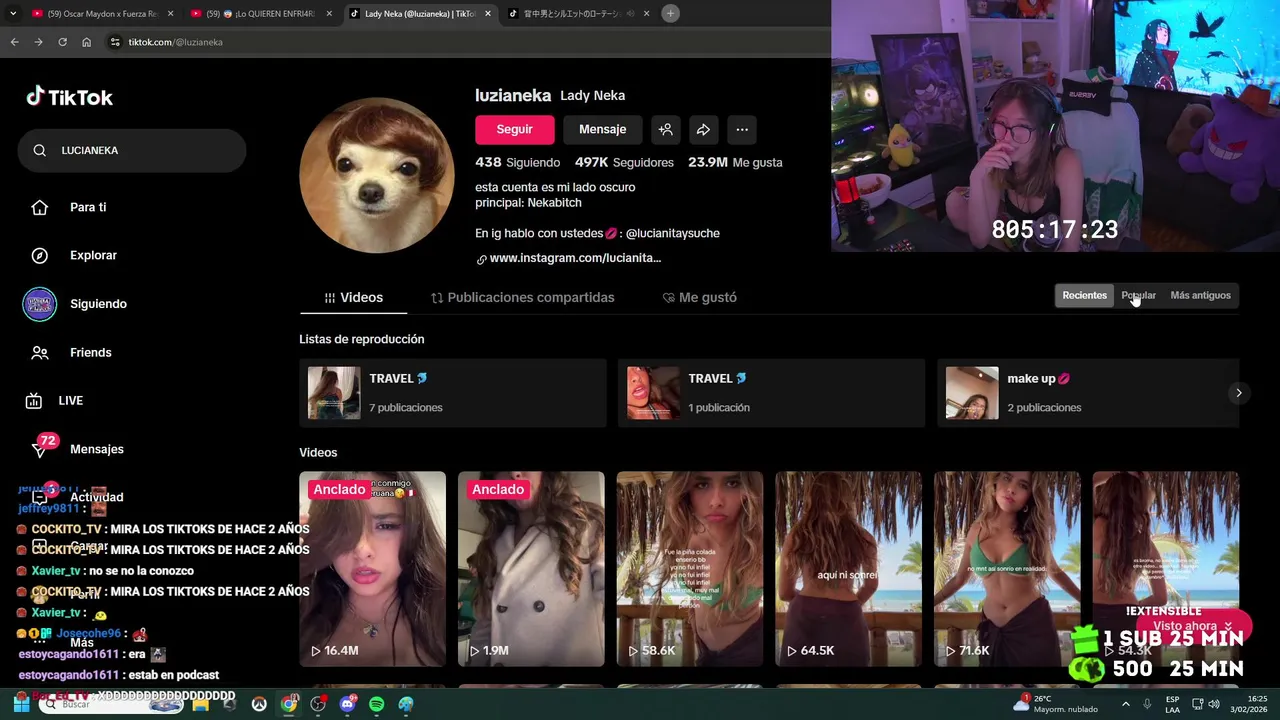
Task: Open Actividad in the sidebar
Action: point(96,497)
